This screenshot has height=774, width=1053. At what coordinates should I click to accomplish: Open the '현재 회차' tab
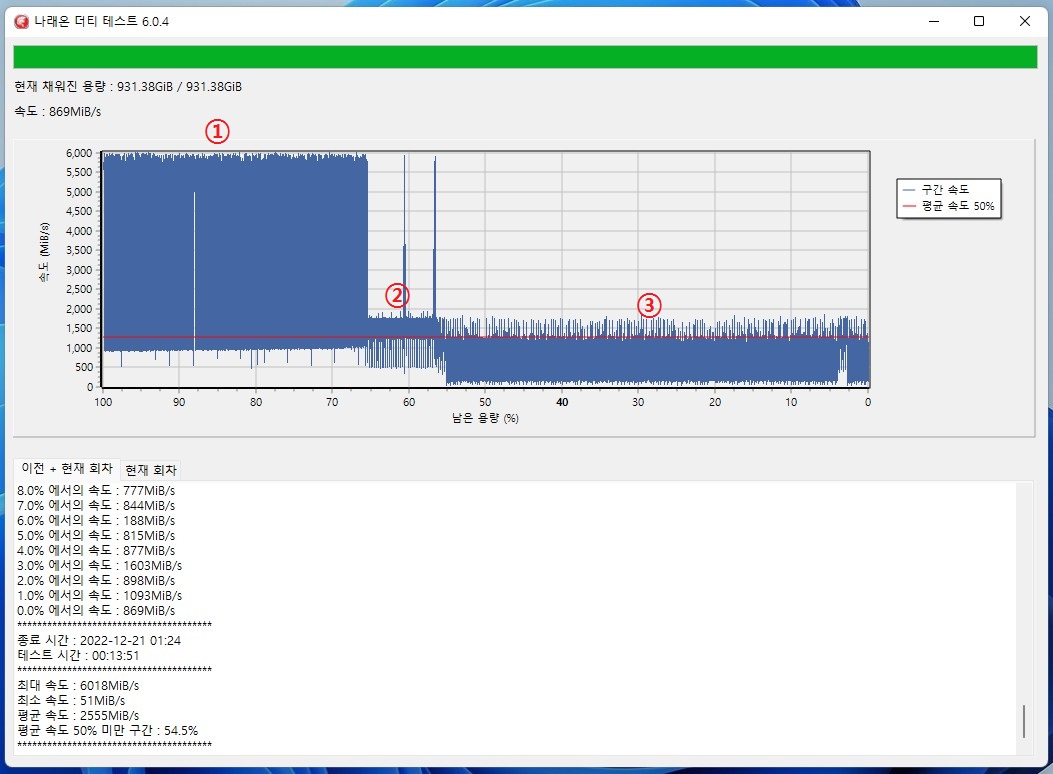151,470
